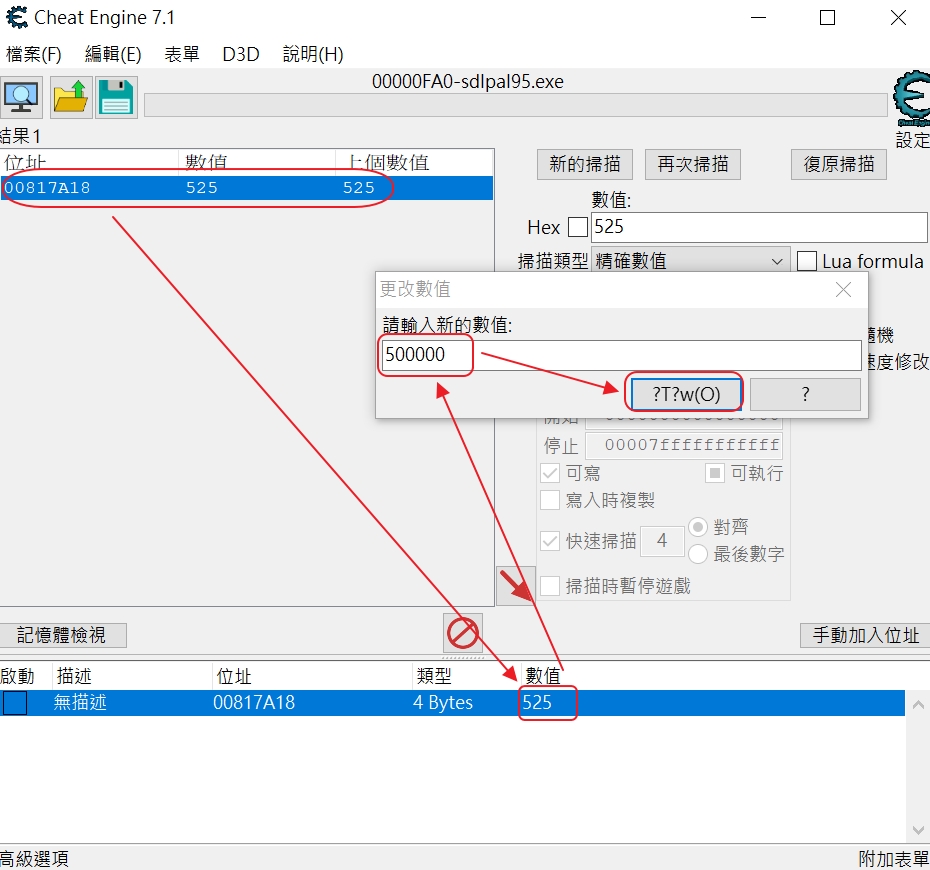Select the 對齊 radio button
Viewport: 930px width, 870px height.
point(698,527)
